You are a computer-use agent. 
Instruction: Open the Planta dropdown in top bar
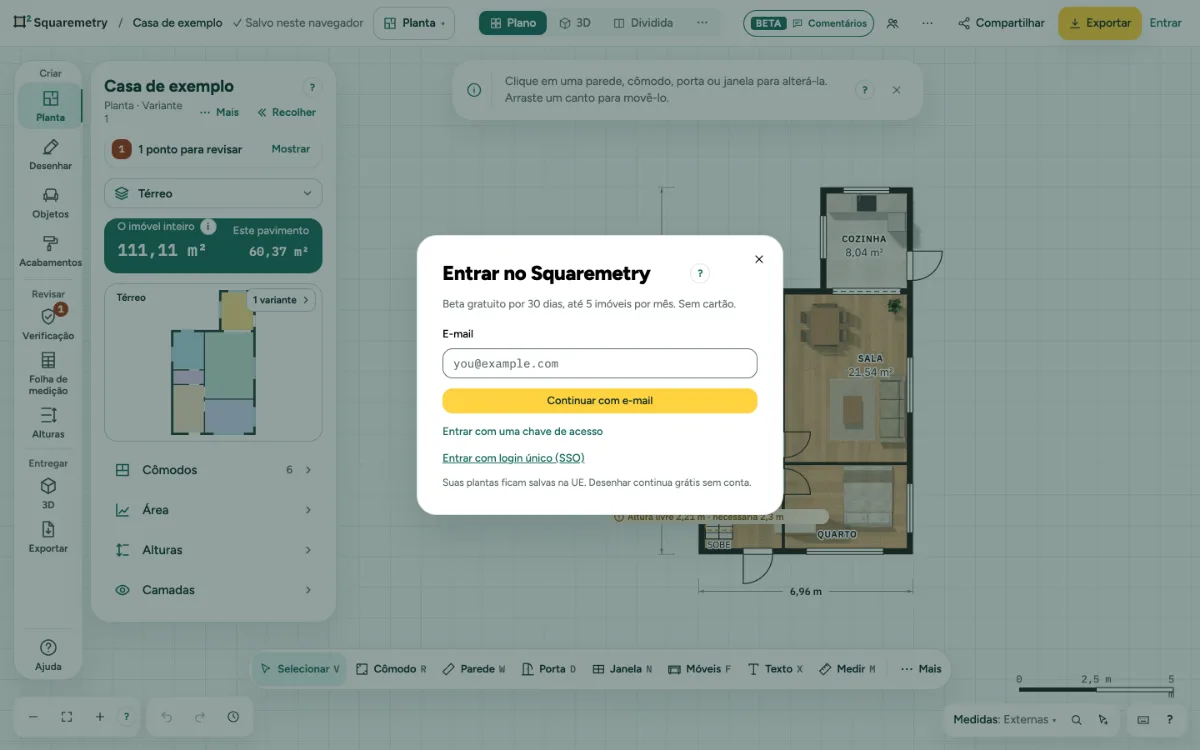pyautogui.click(x=414, y=23)
